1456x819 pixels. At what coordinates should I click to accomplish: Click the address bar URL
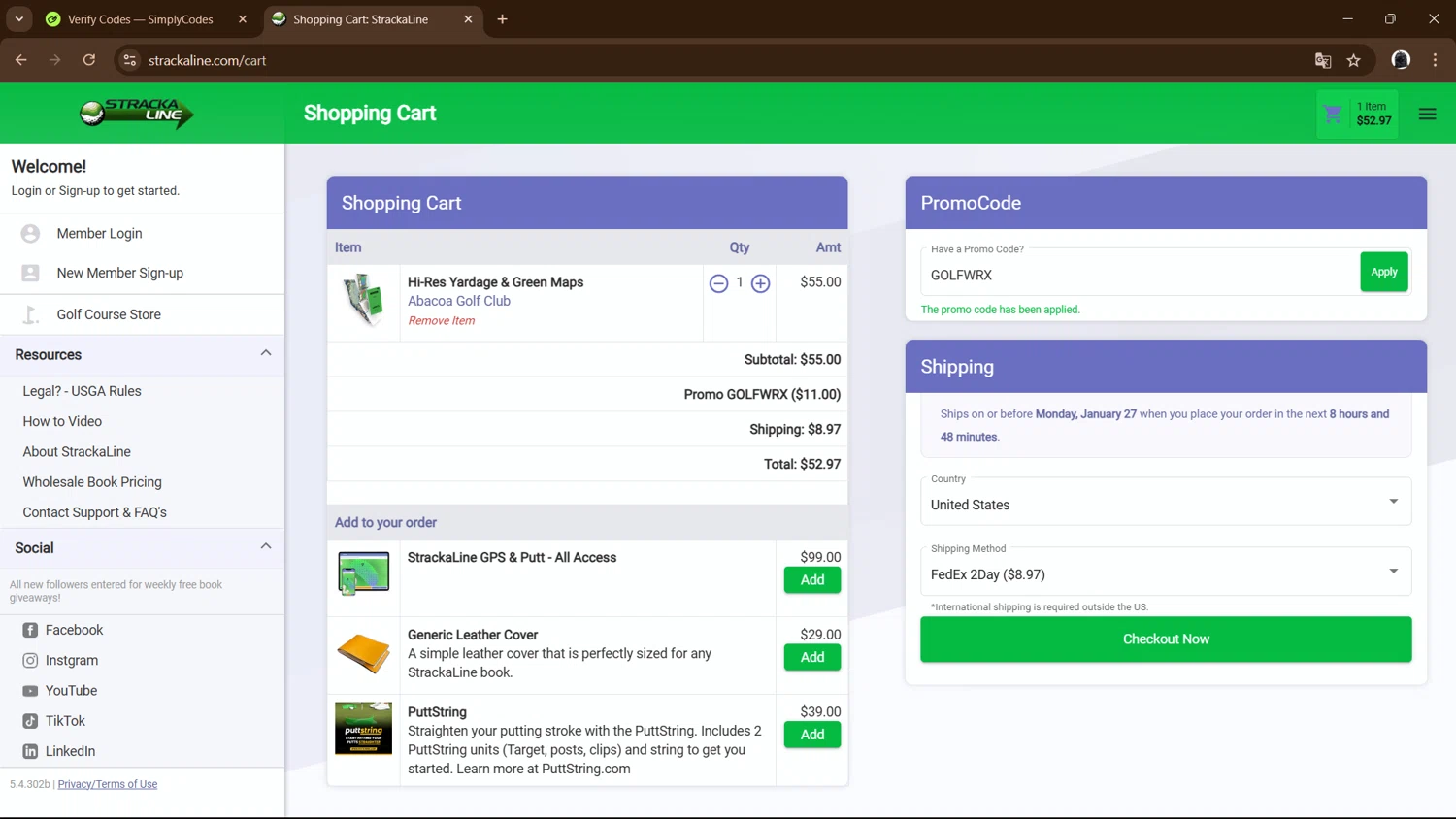point(208,60)
